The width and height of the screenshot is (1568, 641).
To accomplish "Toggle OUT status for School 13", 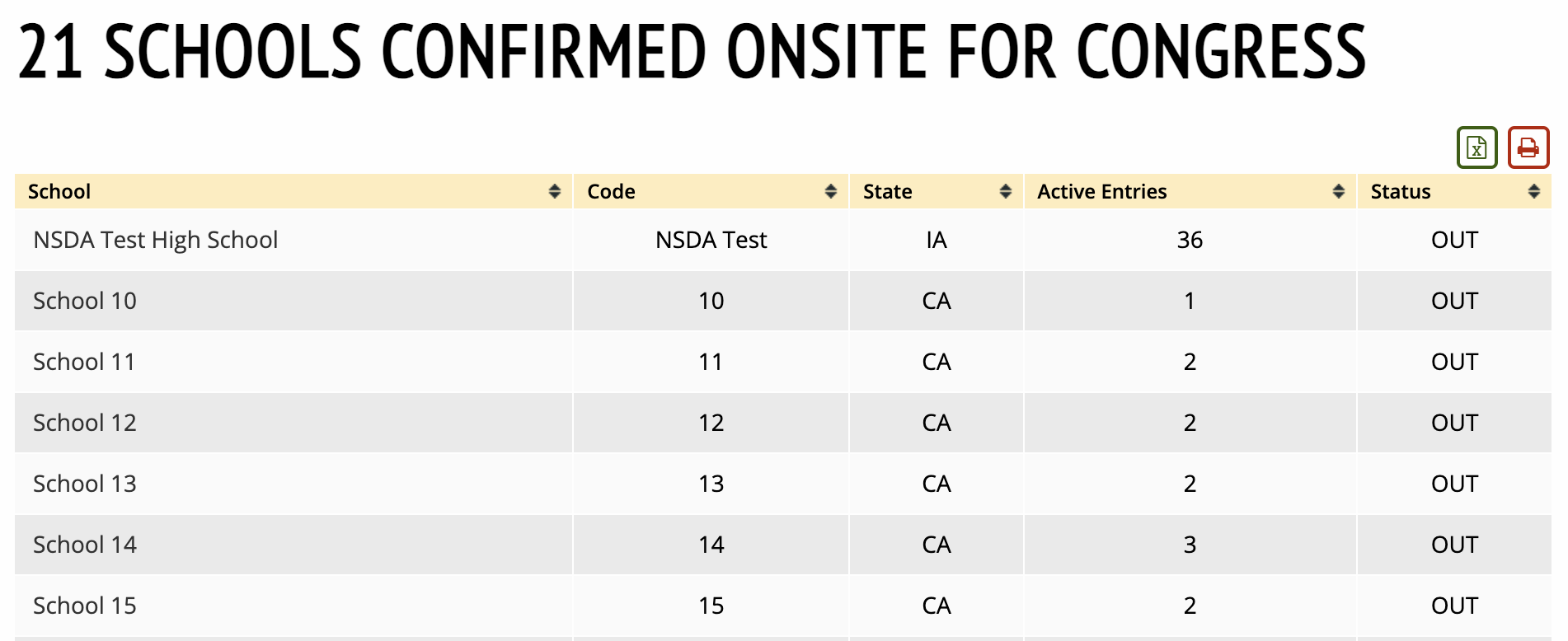I will pyautogui.click(x=1454, y=484).
